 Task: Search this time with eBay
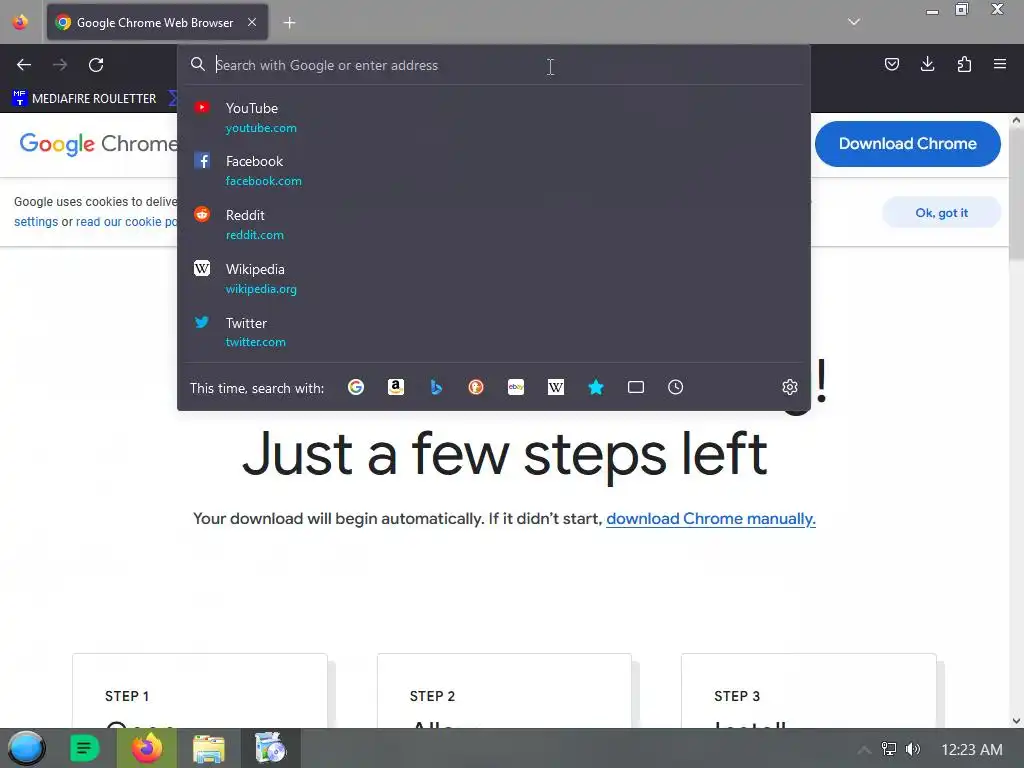click(x=516, y=387)
